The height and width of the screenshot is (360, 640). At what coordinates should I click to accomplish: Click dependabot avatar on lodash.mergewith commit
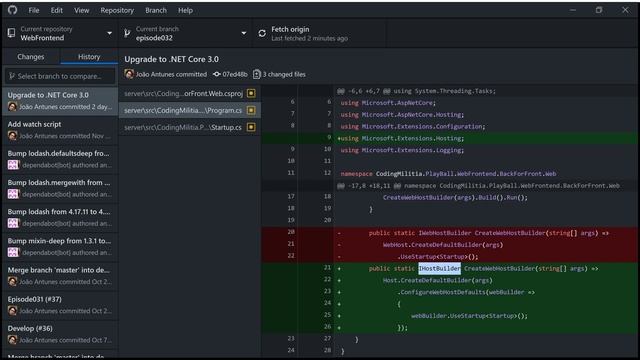point(13,194)
